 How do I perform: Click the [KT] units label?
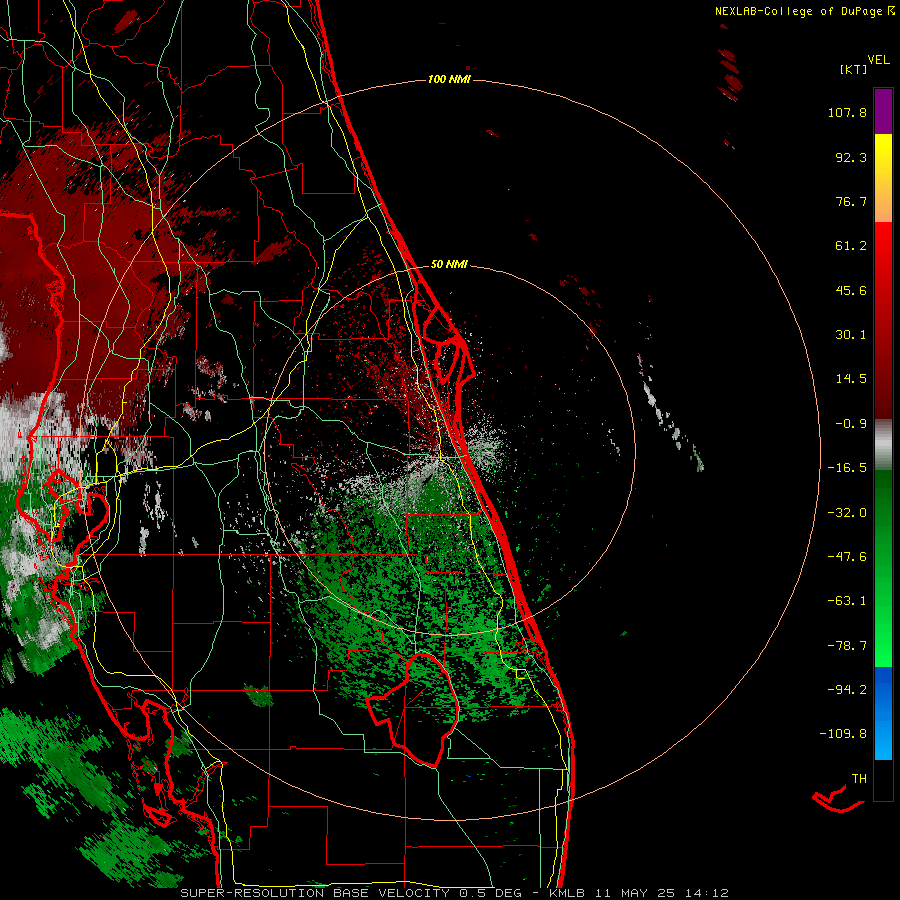(x=854, y=69)
